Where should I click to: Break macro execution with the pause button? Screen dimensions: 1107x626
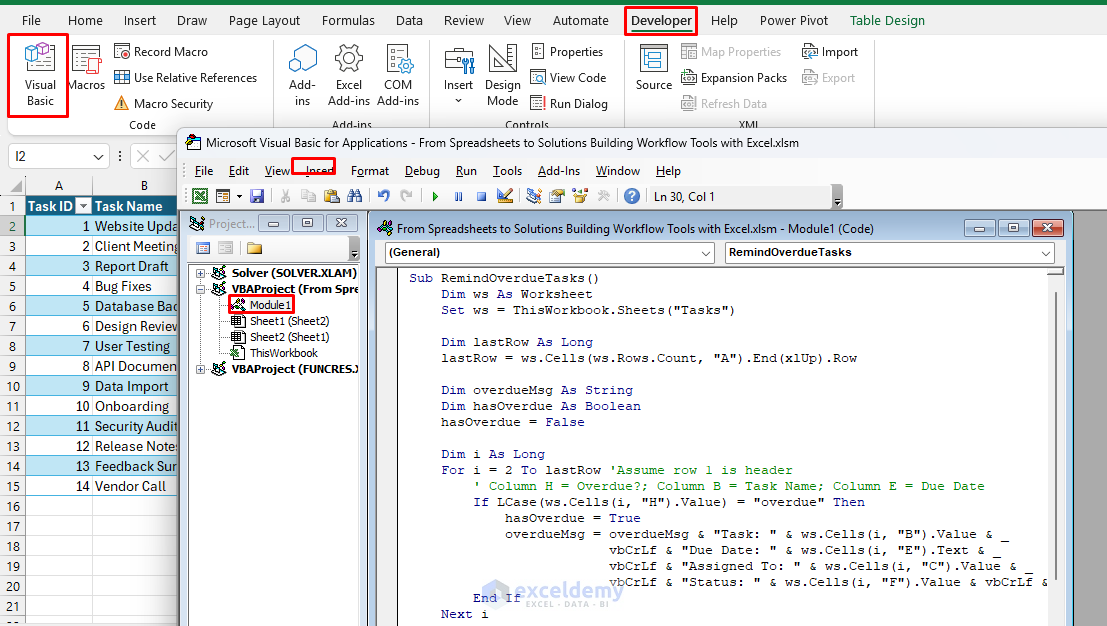pyautogui.click(x=458, y=196)
